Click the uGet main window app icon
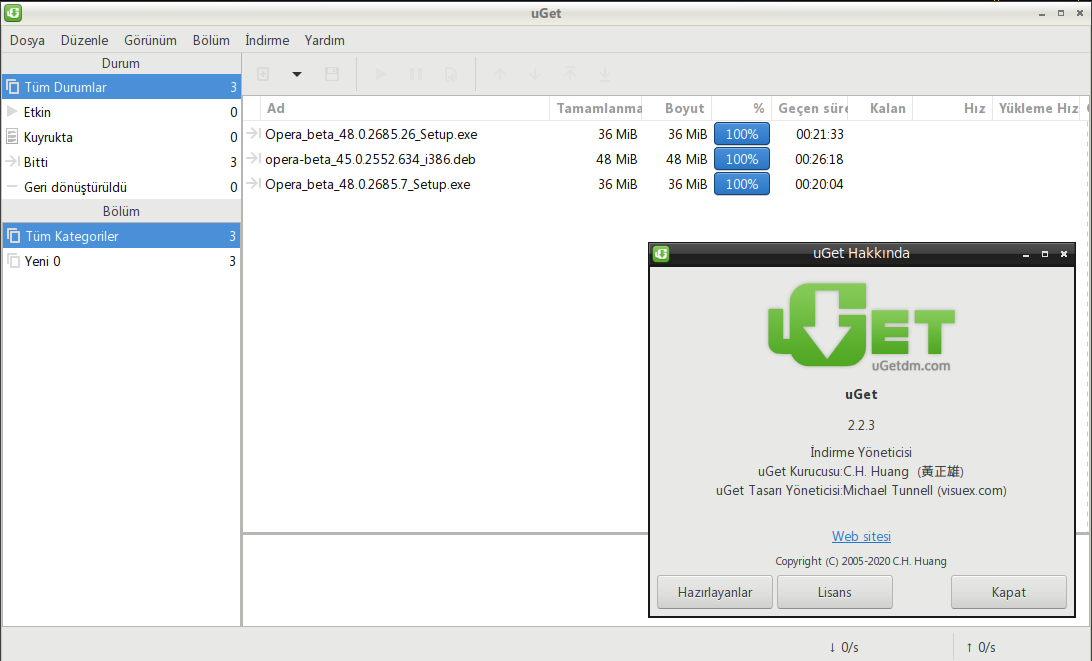 (x=13, y=13)
